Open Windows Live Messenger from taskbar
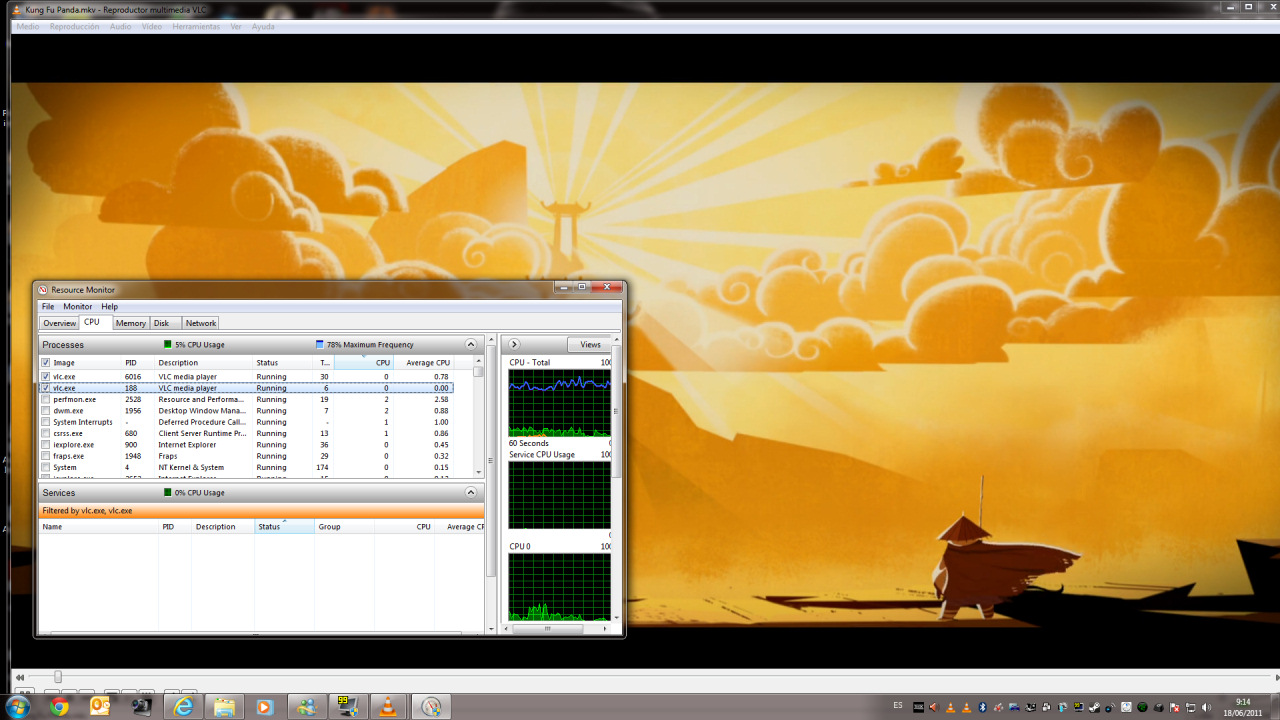Image resolution: width=1280 pixels, height=720 pixels. (x=306, y=707)
